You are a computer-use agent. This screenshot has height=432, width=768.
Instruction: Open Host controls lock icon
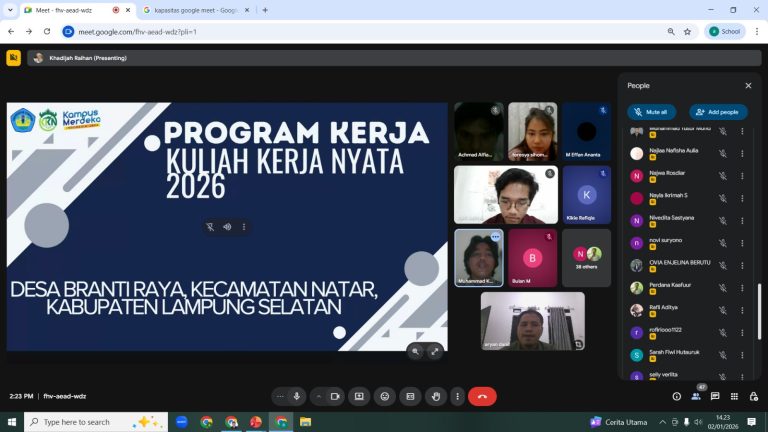click(753, 396)
